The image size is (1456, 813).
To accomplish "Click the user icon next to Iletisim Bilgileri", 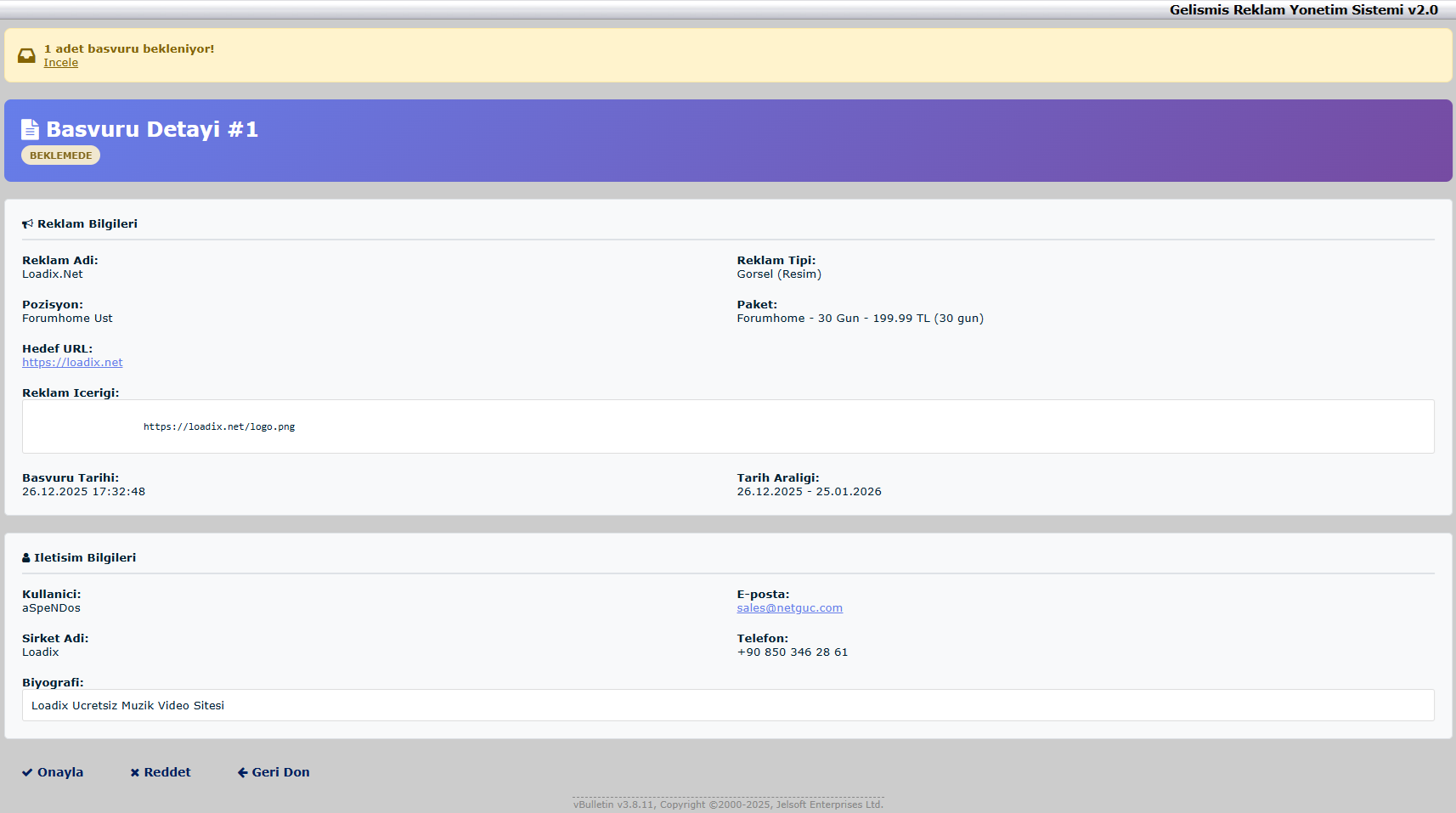I will point(25,558).
